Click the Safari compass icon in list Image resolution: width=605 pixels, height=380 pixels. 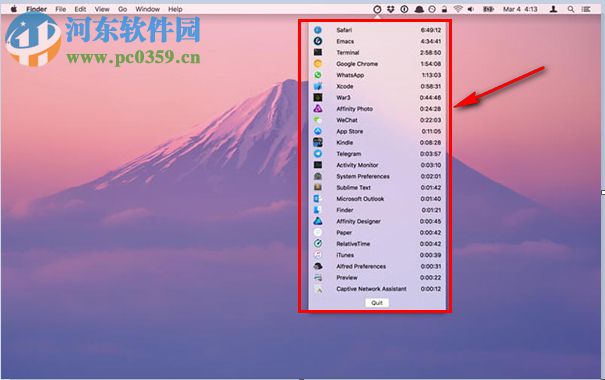[318, 30]
